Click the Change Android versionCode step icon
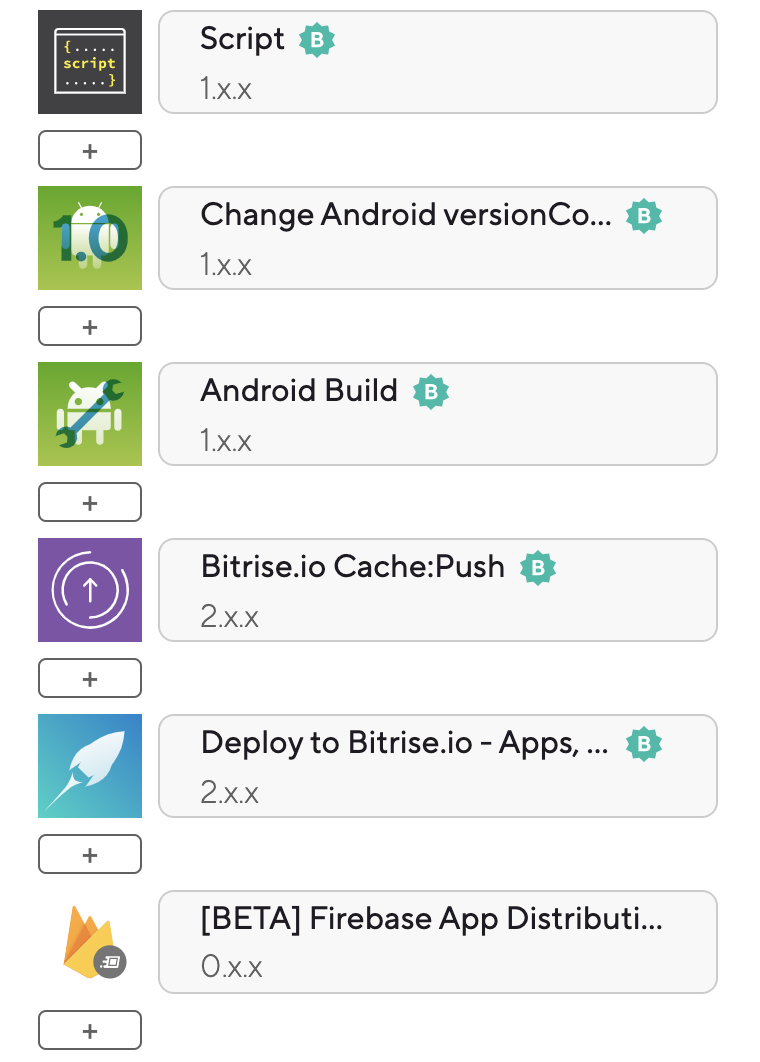Viewport: 760px width, 1062px height. (x=90, y=238)
